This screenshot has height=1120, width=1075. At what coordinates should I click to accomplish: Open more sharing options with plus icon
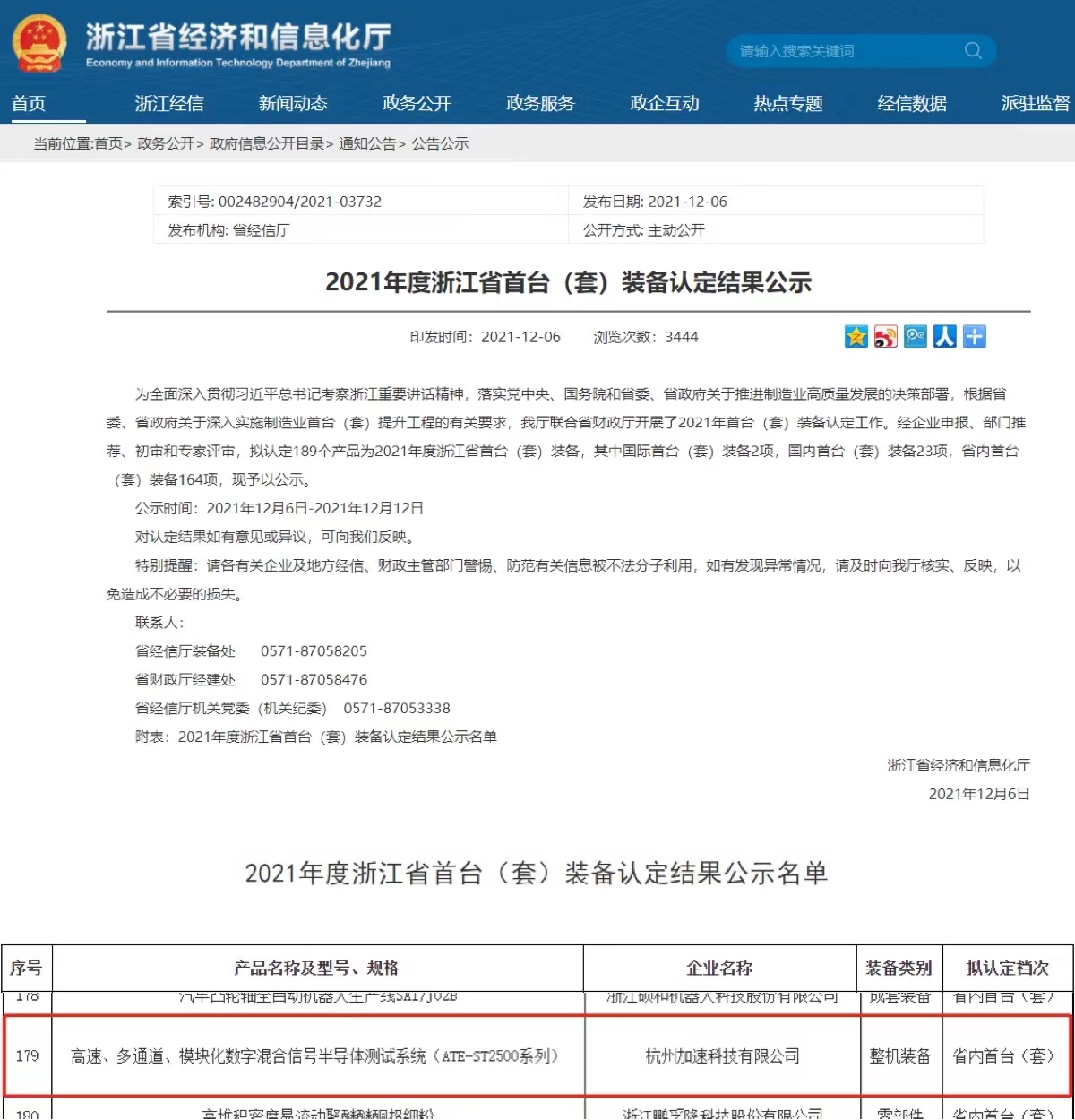[x=974, y=337]
